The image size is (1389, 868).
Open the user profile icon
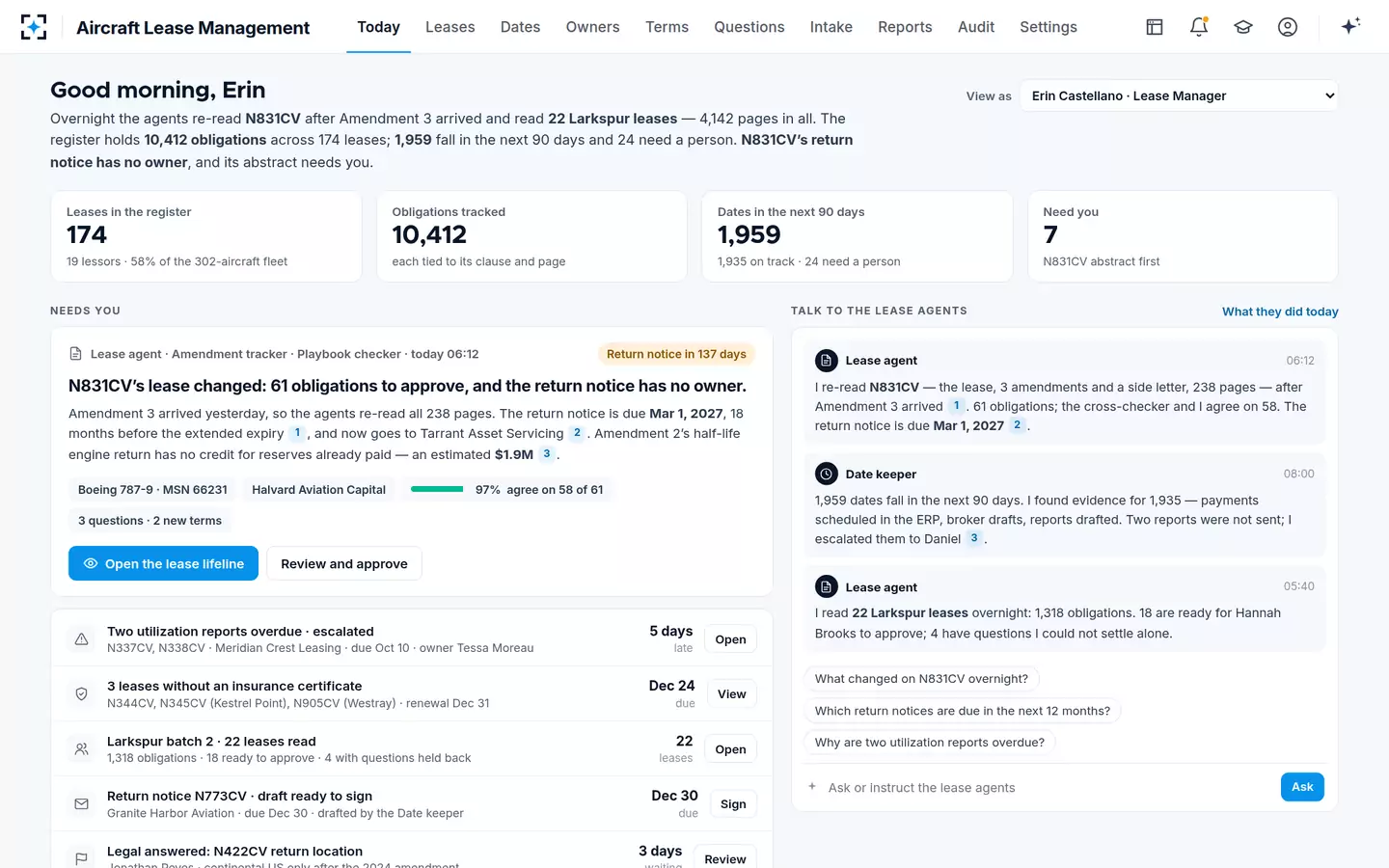coord(1288,27)
